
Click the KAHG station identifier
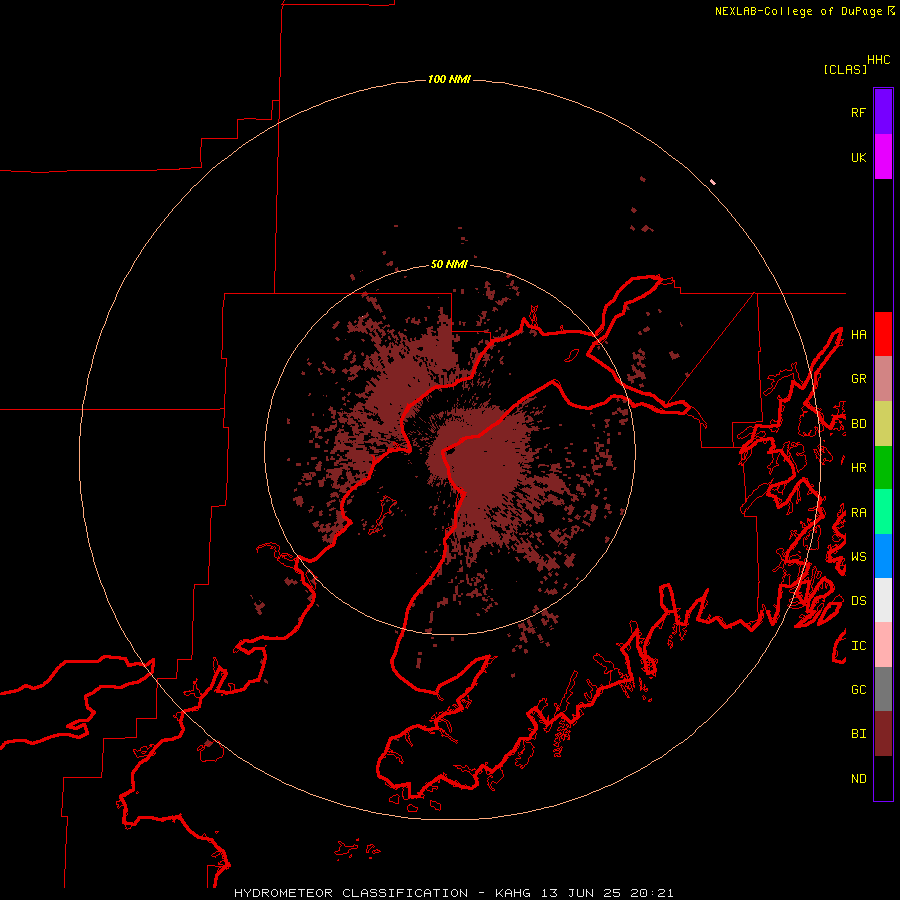coord(513,893)
